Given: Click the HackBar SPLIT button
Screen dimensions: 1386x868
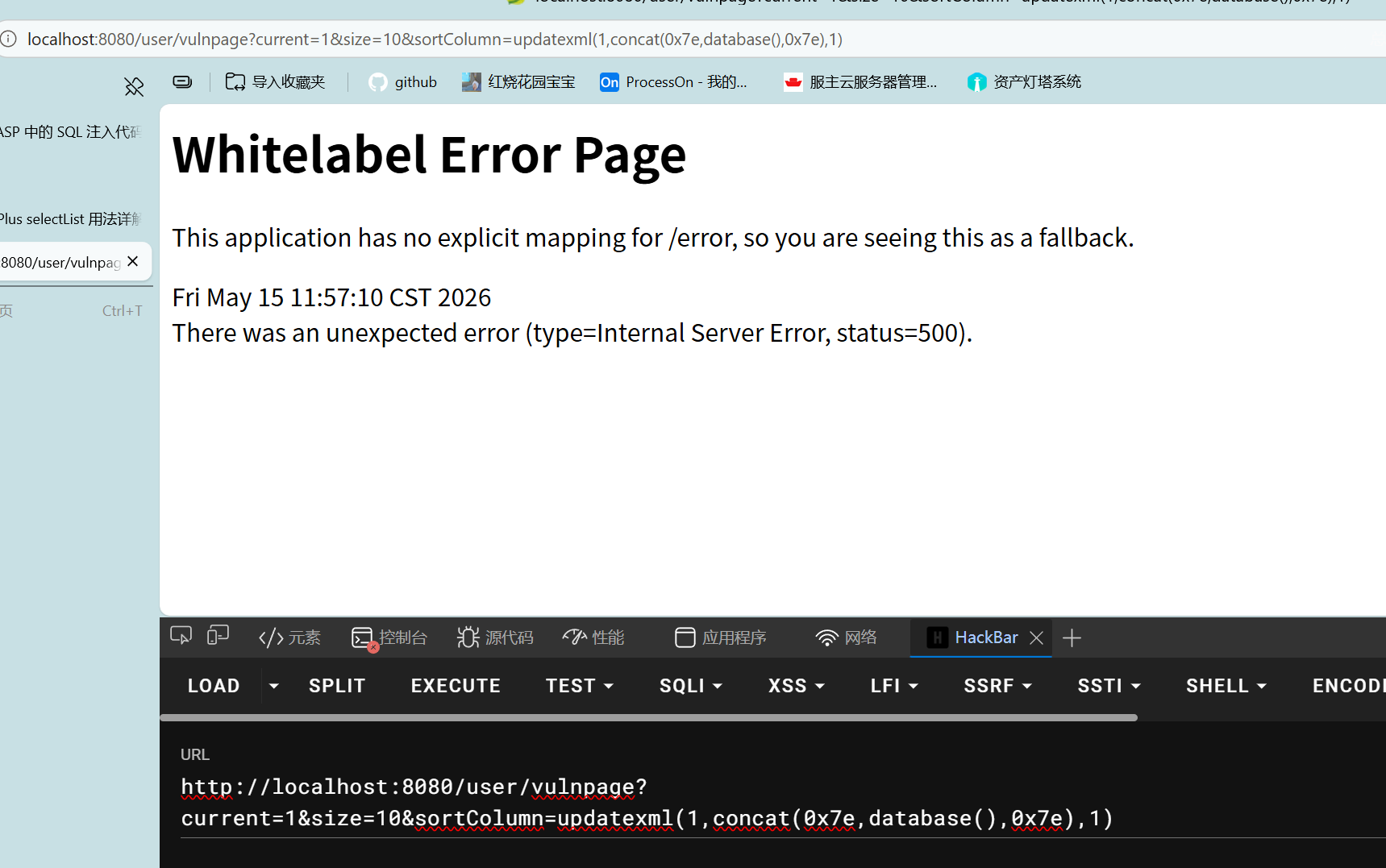Looking at the screenshot, I should pos(337,686).
